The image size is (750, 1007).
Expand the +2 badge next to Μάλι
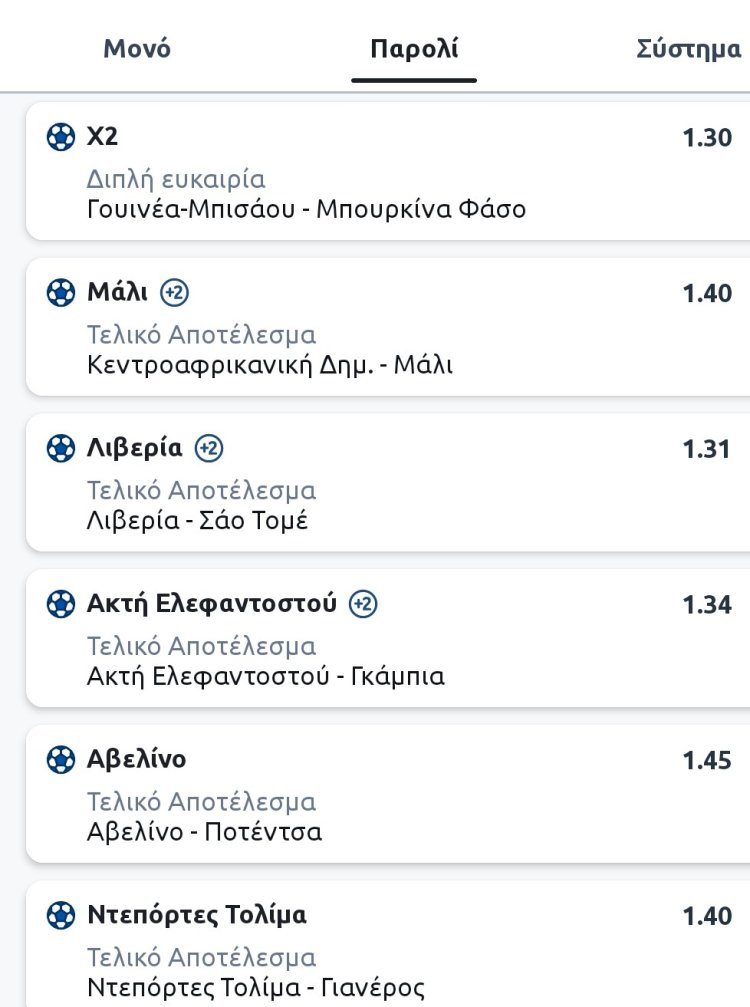(175, 293)
